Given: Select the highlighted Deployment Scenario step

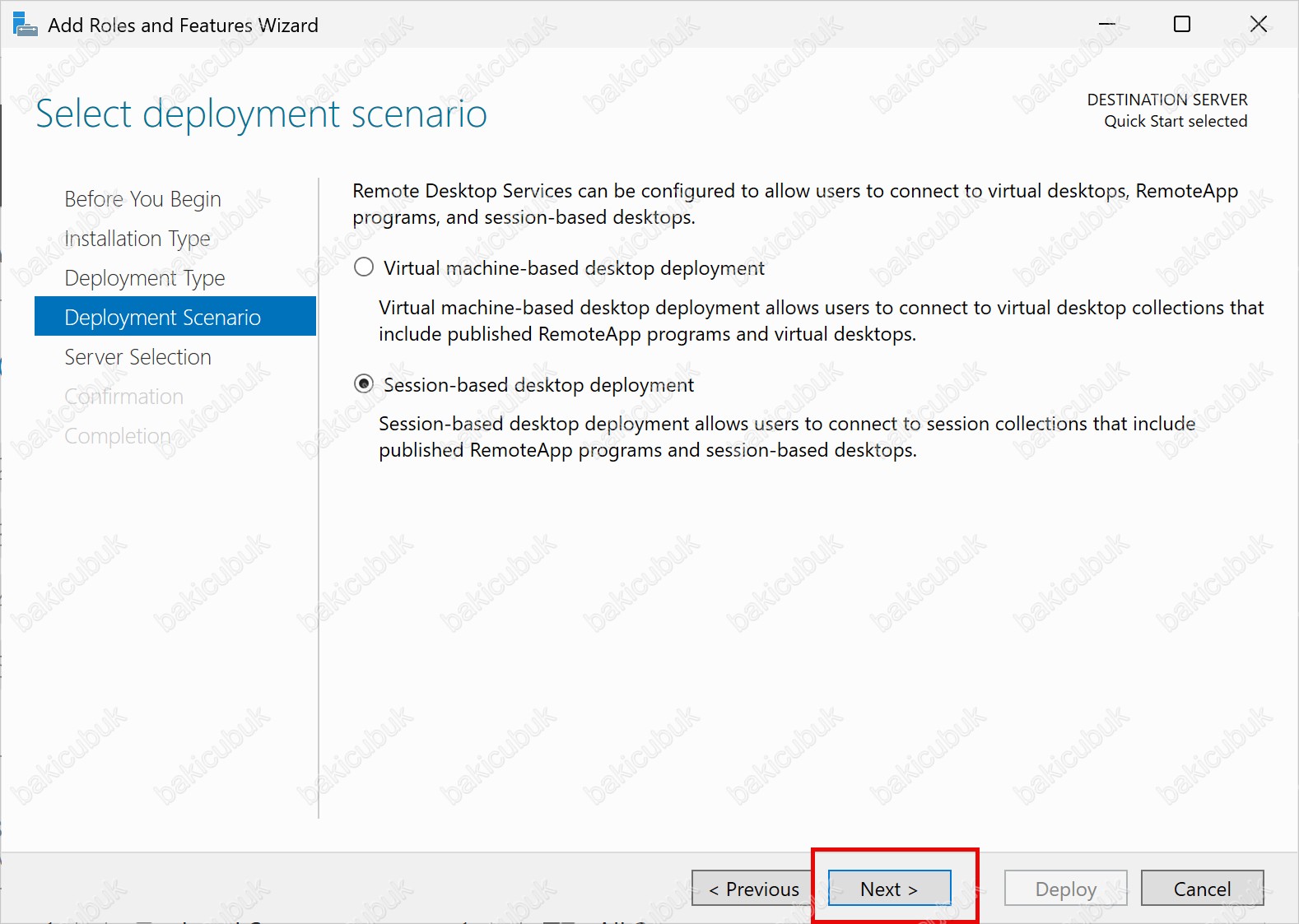Looking at the screenshot, I should click(x=162, y=318).
